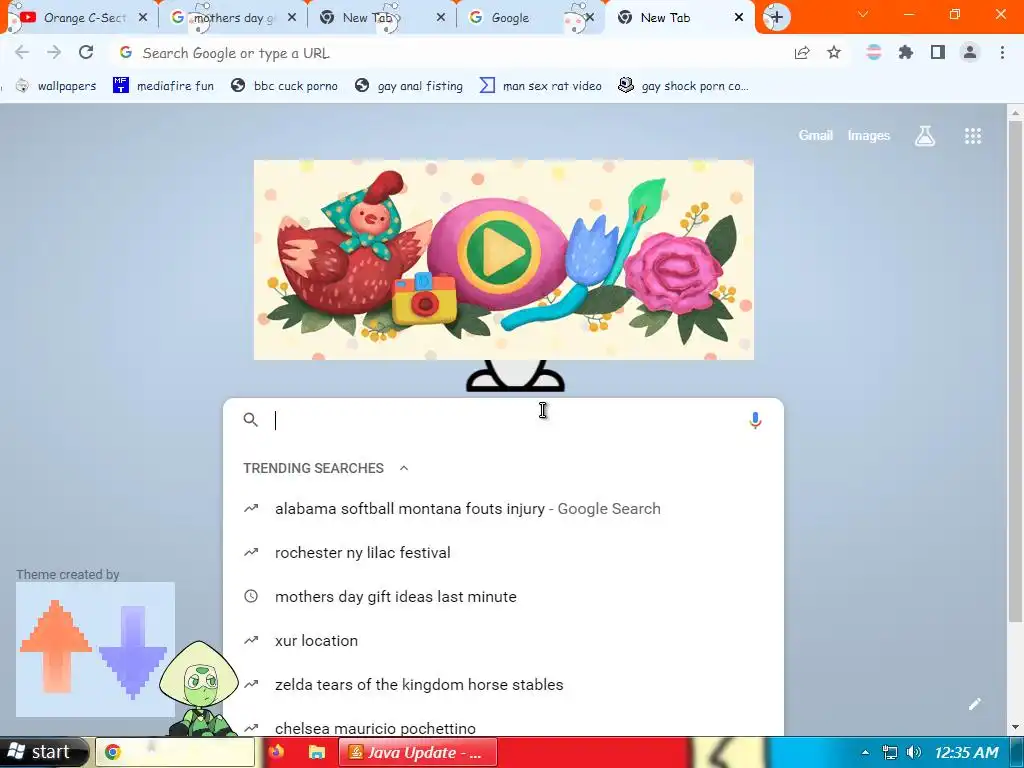Select 'alabama softball montana fouts injury' suggestion

(503, 509)
